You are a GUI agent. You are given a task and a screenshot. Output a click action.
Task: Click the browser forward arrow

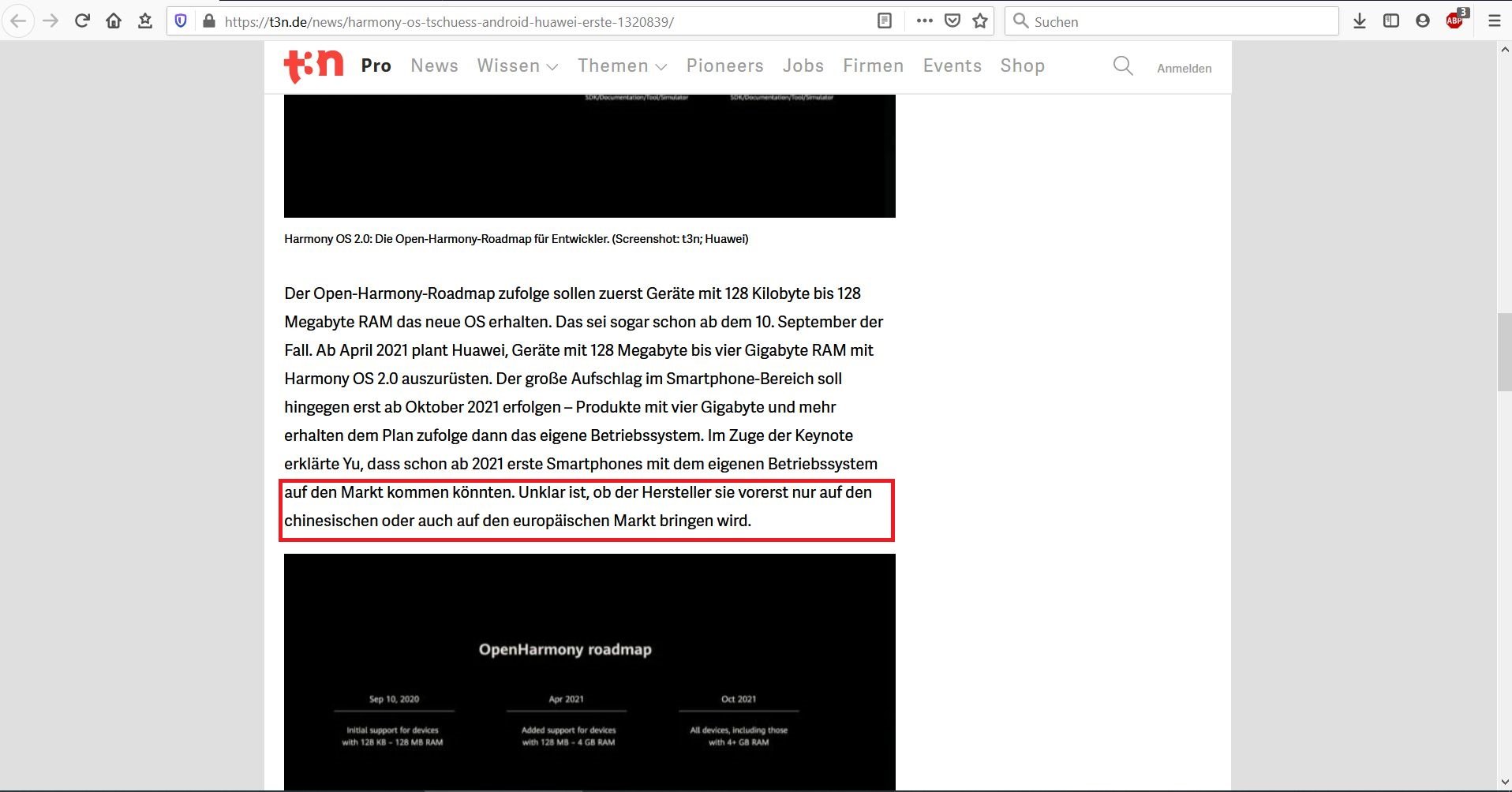click(51, 21)
